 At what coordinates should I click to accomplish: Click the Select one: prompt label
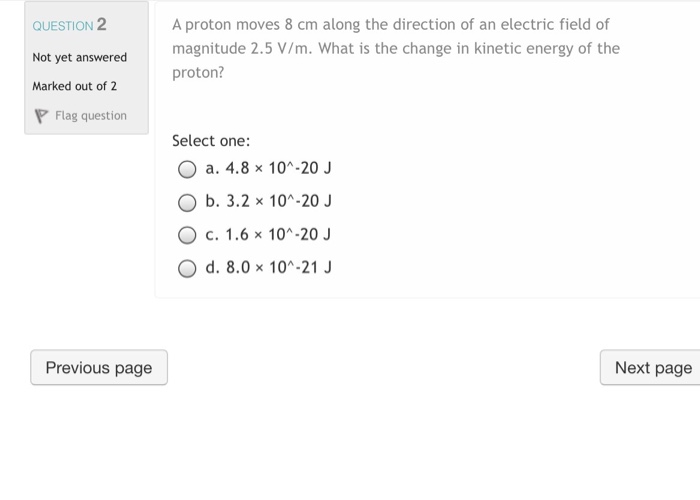point(211,141)
